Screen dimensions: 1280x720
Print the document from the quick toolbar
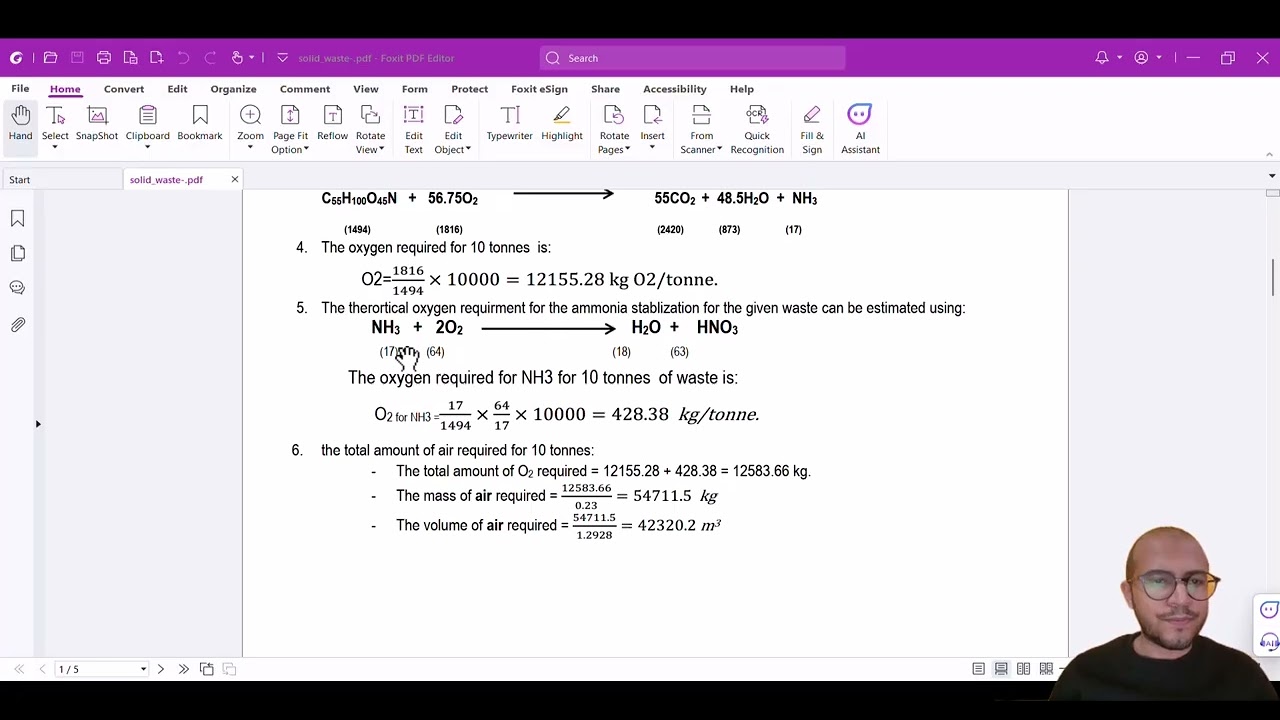104,58
